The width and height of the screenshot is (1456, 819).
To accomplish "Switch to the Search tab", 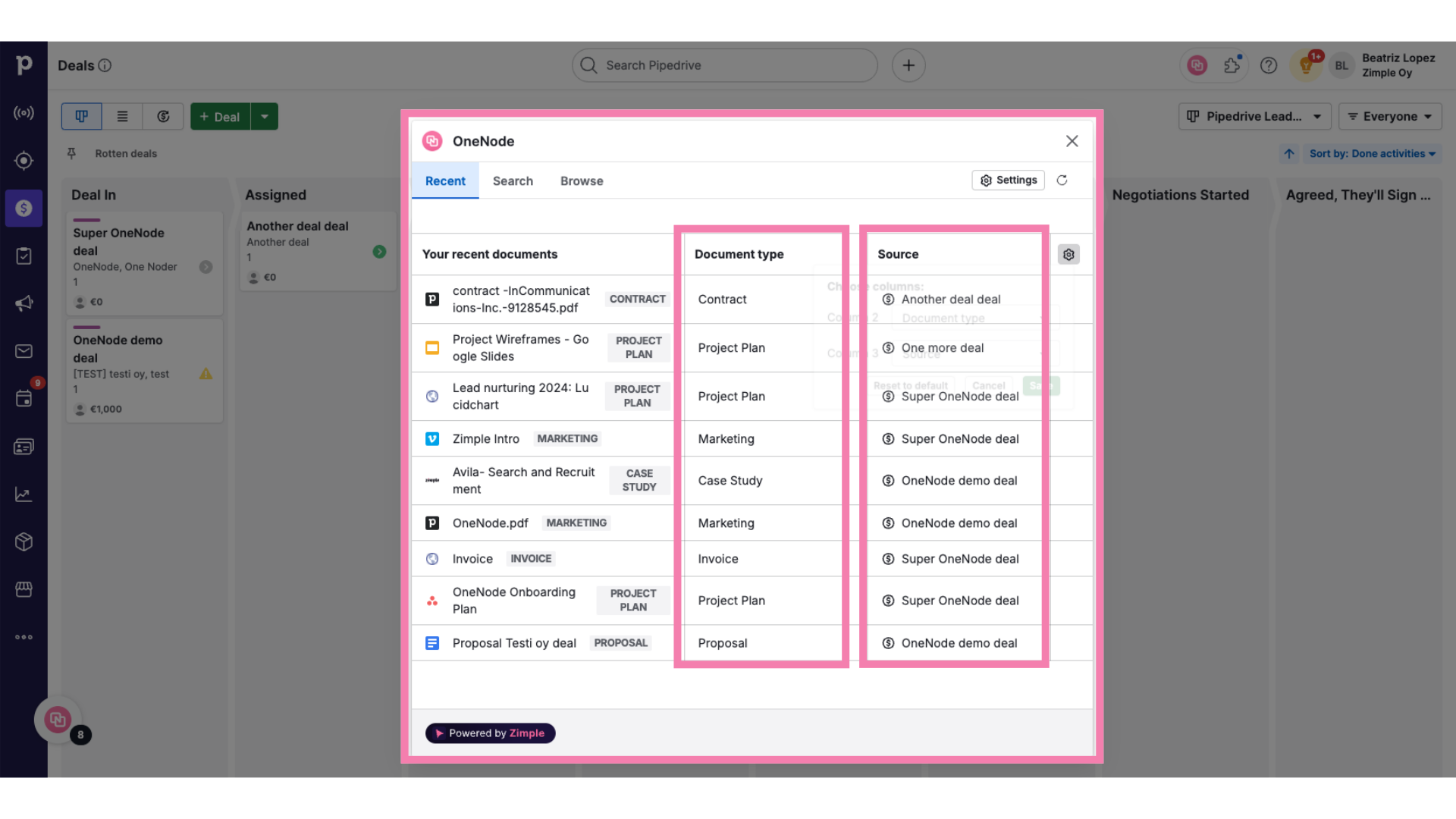I will coord(513,180).
